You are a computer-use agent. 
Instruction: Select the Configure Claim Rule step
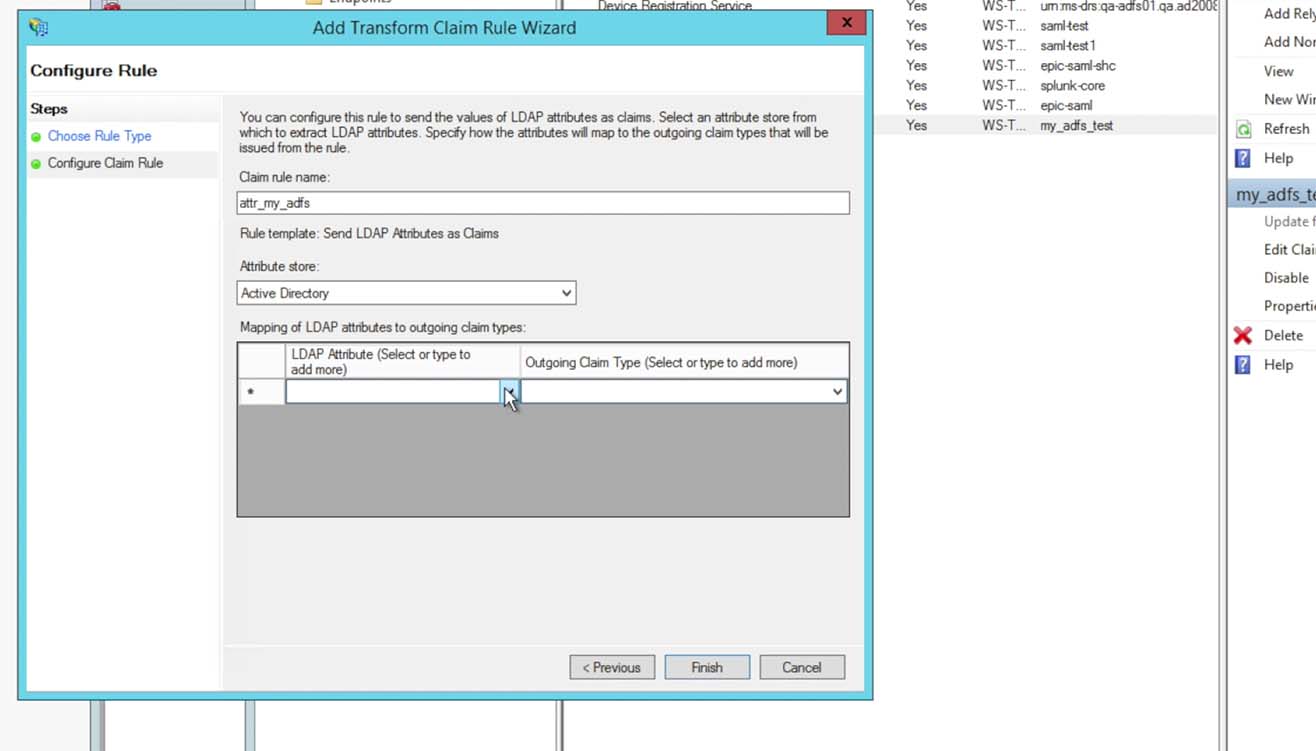pyautogui.click(x=105, y=163)
